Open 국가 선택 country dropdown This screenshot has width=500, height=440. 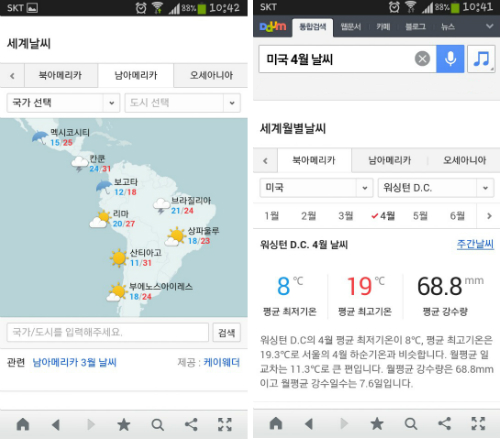point(63,103)
